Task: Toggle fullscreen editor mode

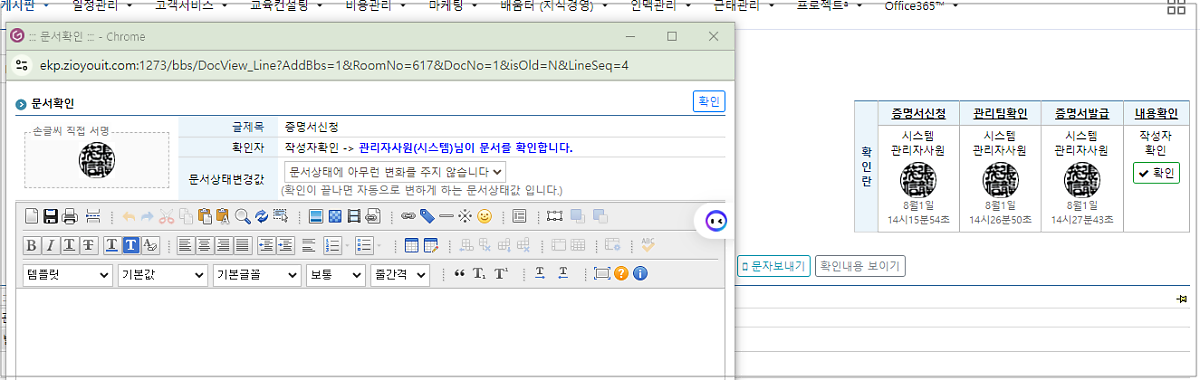Action: (x=602, y=273)
